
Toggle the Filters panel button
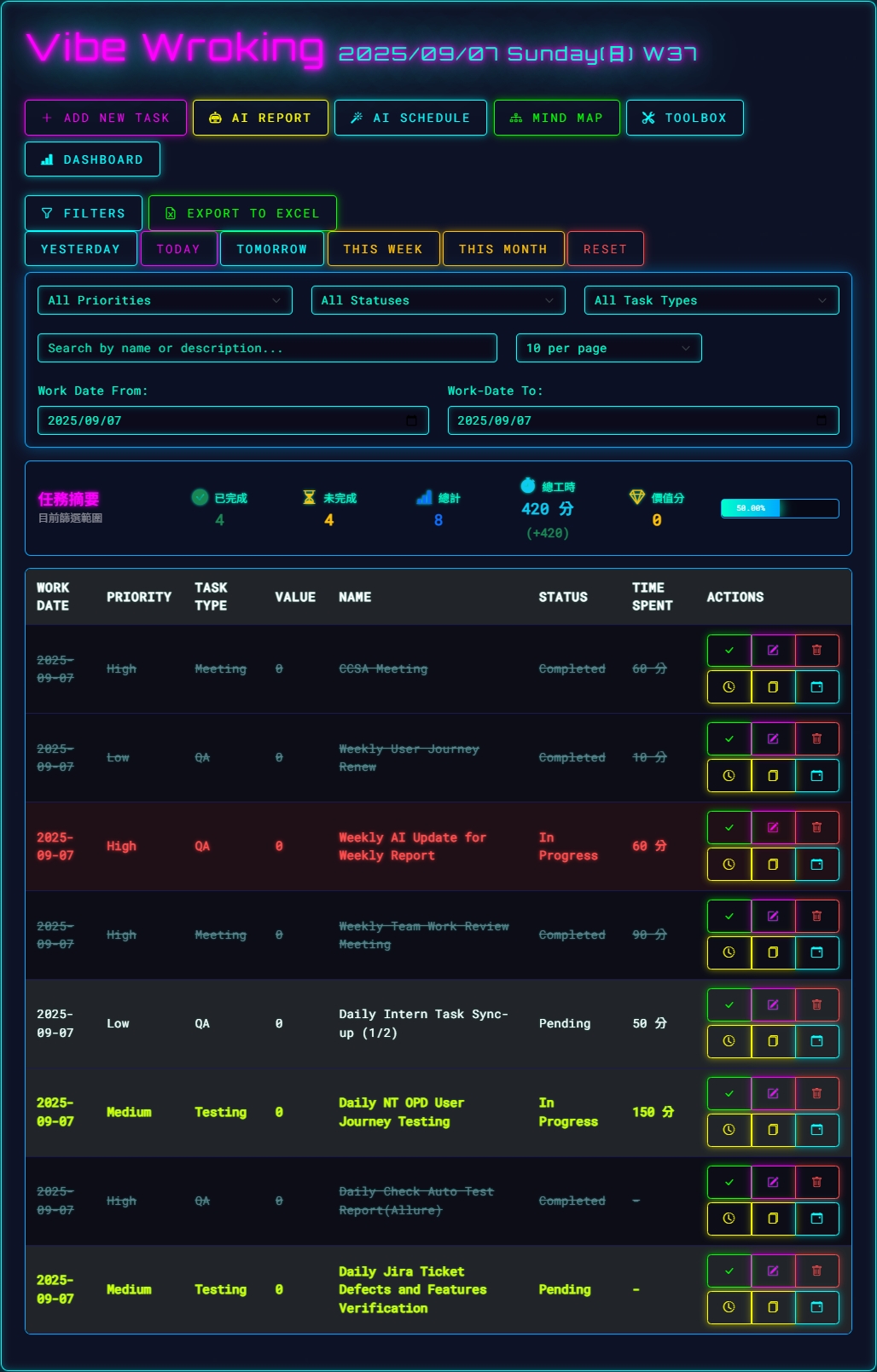83,213
